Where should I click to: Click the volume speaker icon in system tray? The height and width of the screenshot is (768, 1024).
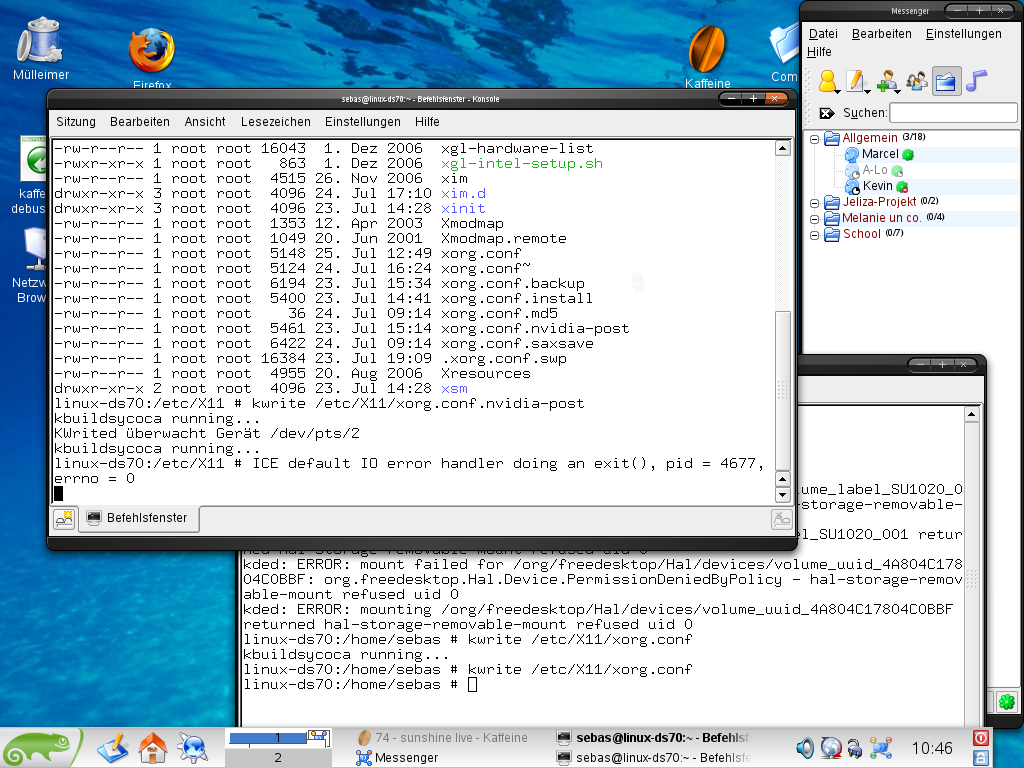pyautogui.click(x=805, y=747)
